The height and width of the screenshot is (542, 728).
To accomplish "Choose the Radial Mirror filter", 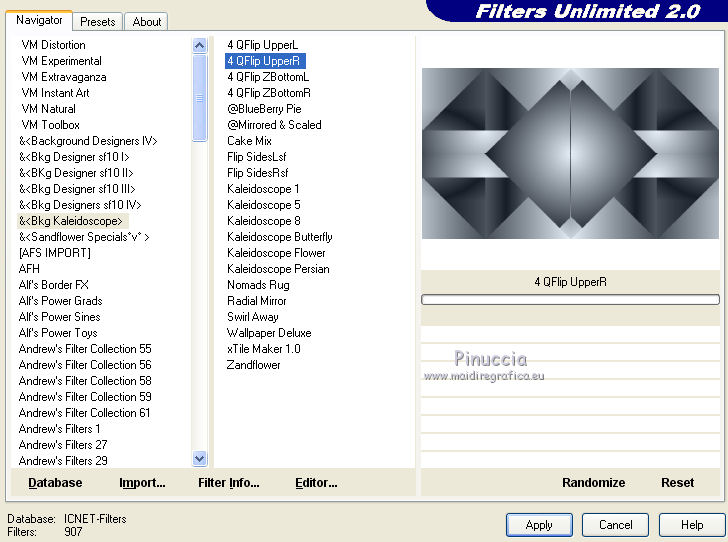I will 257,301.
